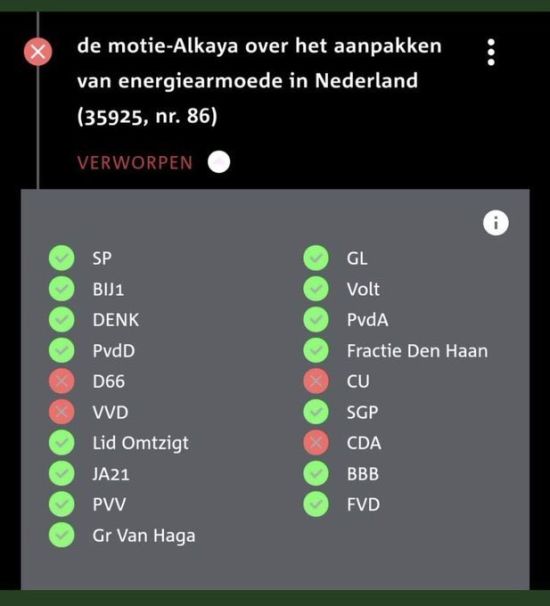Viewport: 550px width, 606px height.
Task: Click the VERWORPEN status label
Action: (x=135, y=163)
